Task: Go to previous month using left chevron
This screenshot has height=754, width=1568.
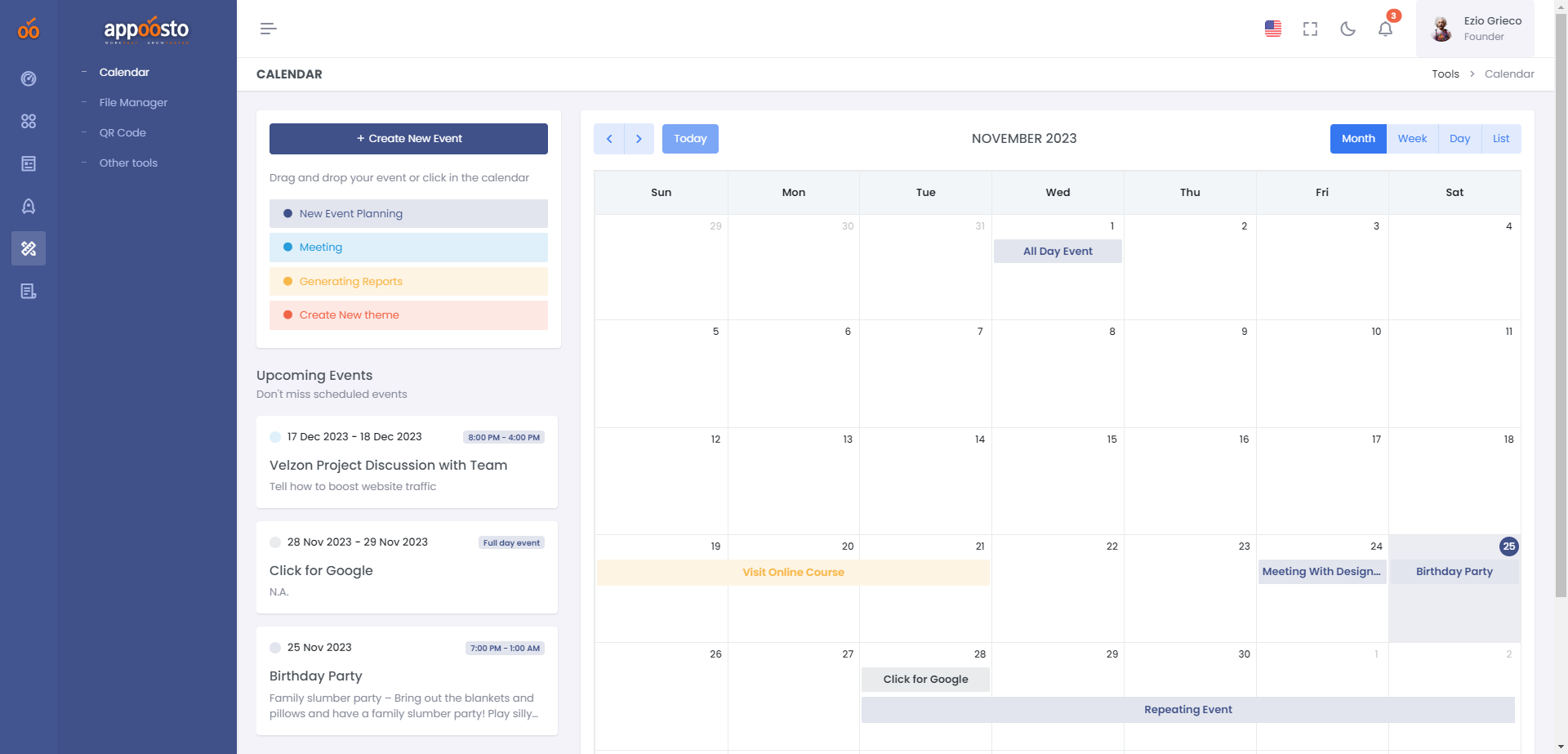Action: click(609, 139)
